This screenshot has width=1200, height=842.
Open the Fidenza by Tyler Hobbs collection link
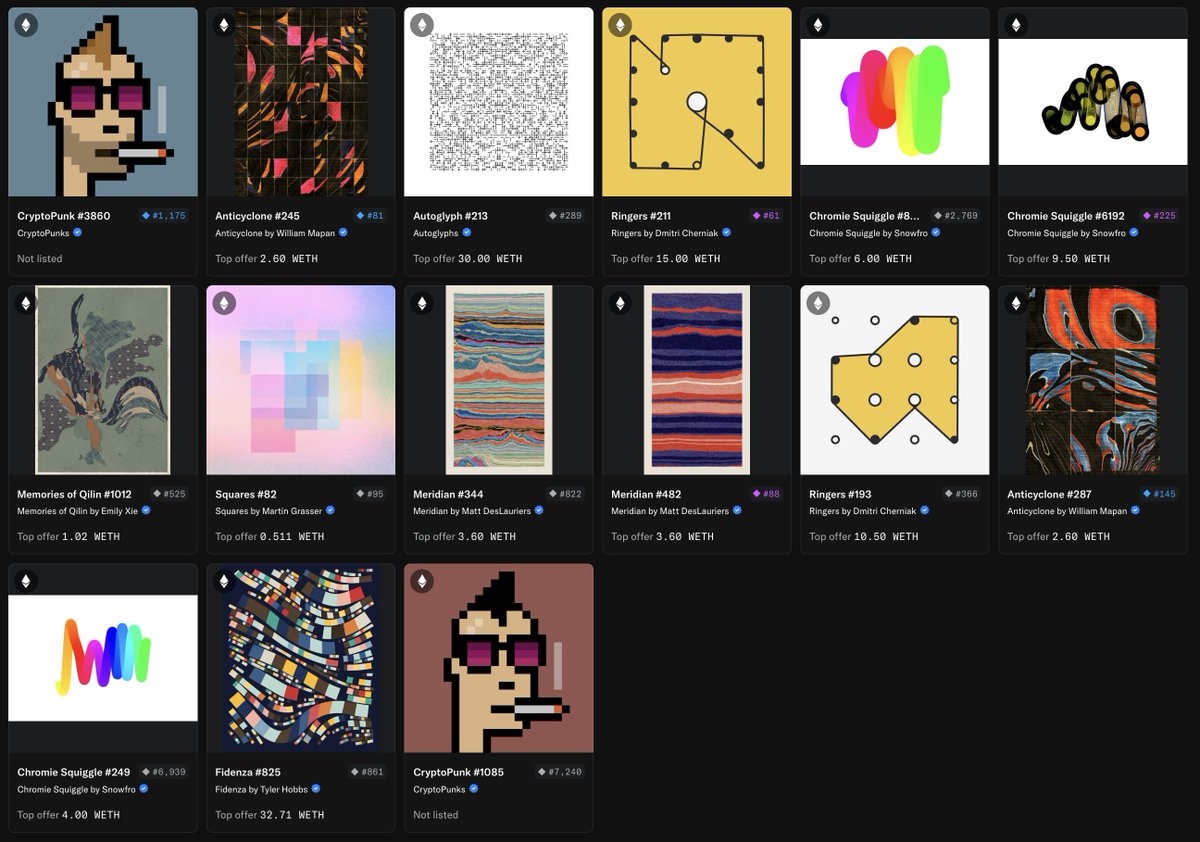pyautogui.click(x=262, y=789)
